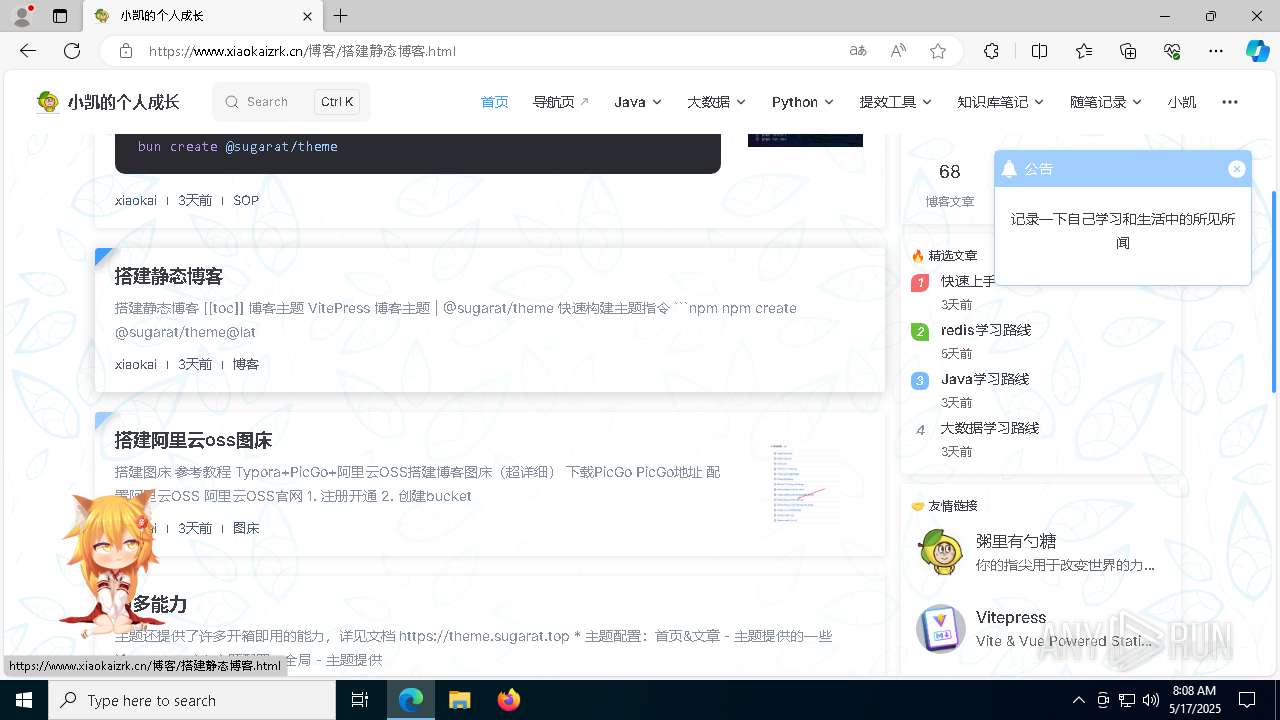This screenshot has height=720, width=1280.
Task: Click the 图床 tag on the oss article
Action: click(246, 528)
